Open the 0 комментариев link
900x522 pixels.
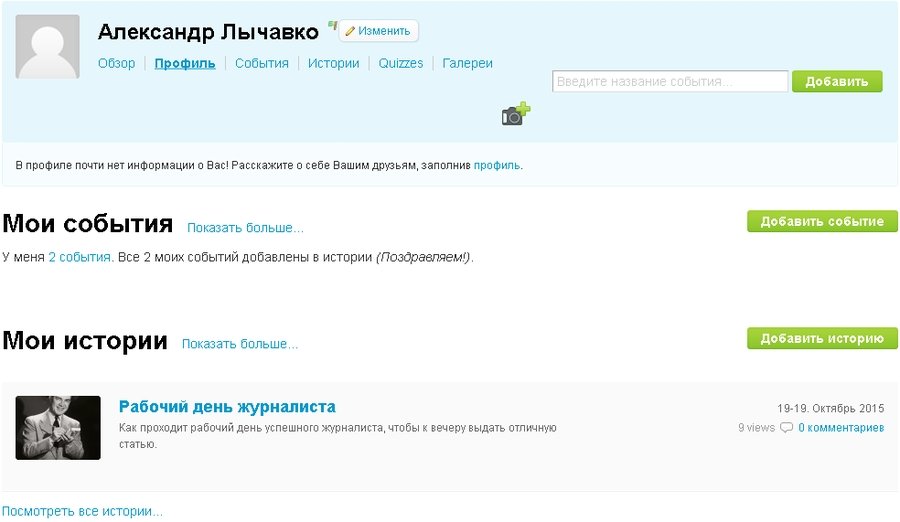point(841,428)
